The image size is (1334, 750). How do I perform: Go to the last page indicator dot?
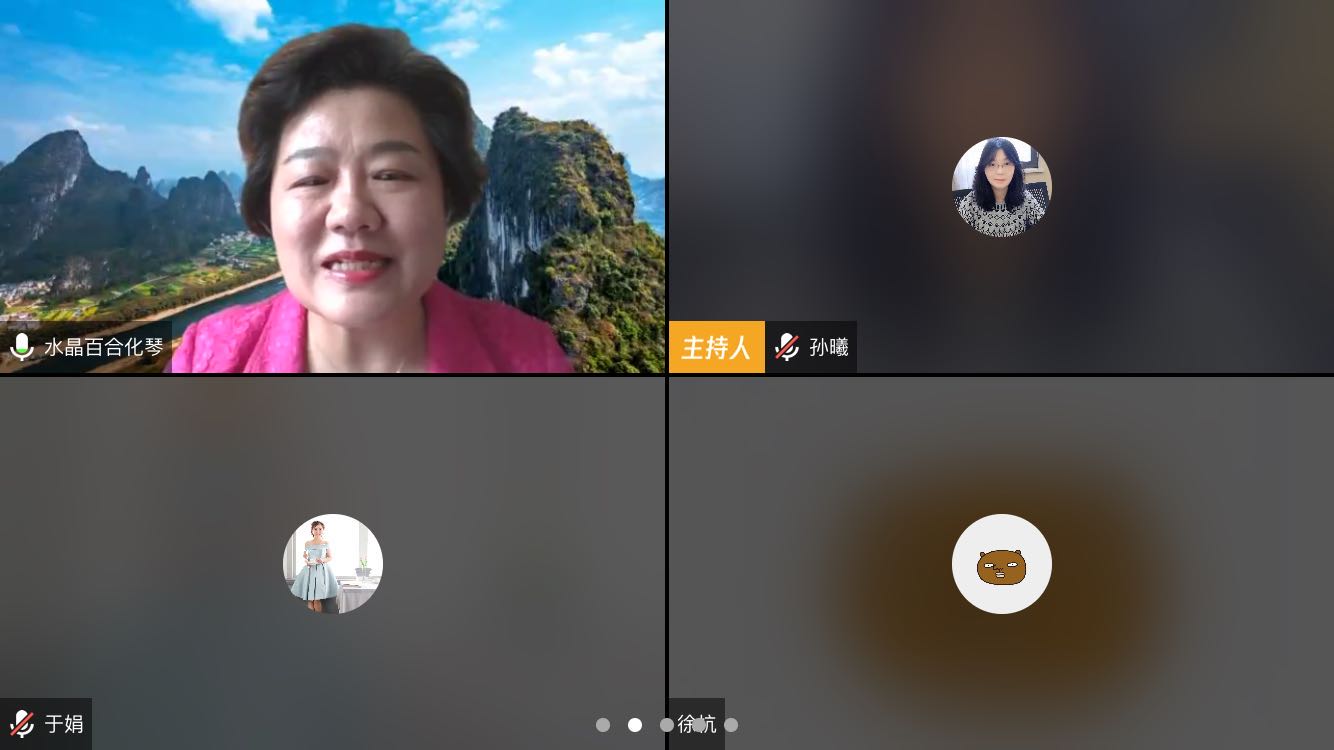[x=731, y=725]
